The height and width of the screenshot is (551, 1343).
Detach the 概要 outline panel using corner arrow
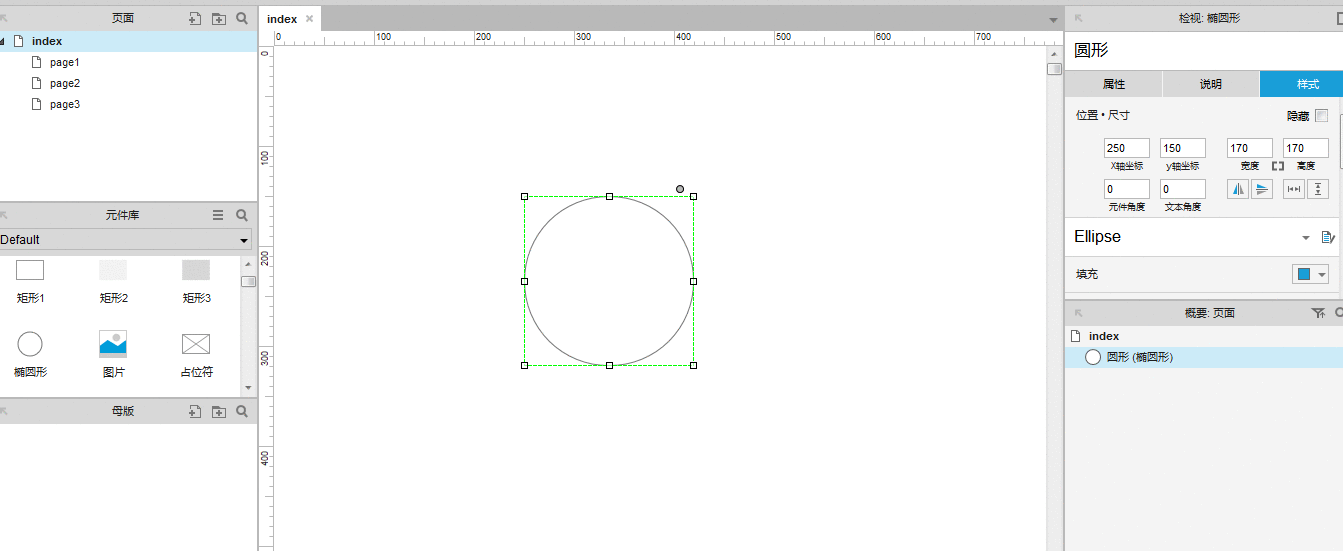pyautogui.click(x=1079, y=313)
